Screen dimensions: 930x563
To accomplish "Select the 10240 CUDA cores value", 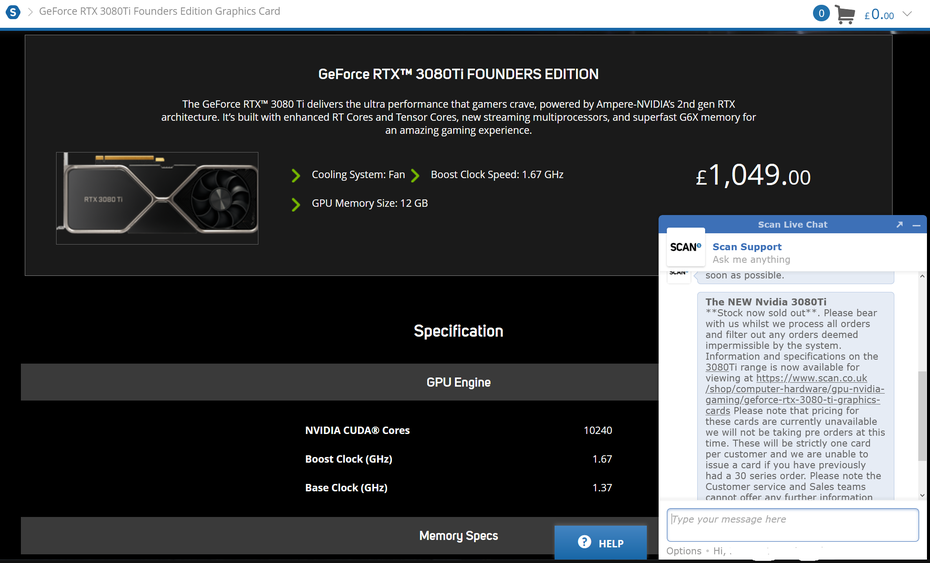I will click(x=598, y=431).
